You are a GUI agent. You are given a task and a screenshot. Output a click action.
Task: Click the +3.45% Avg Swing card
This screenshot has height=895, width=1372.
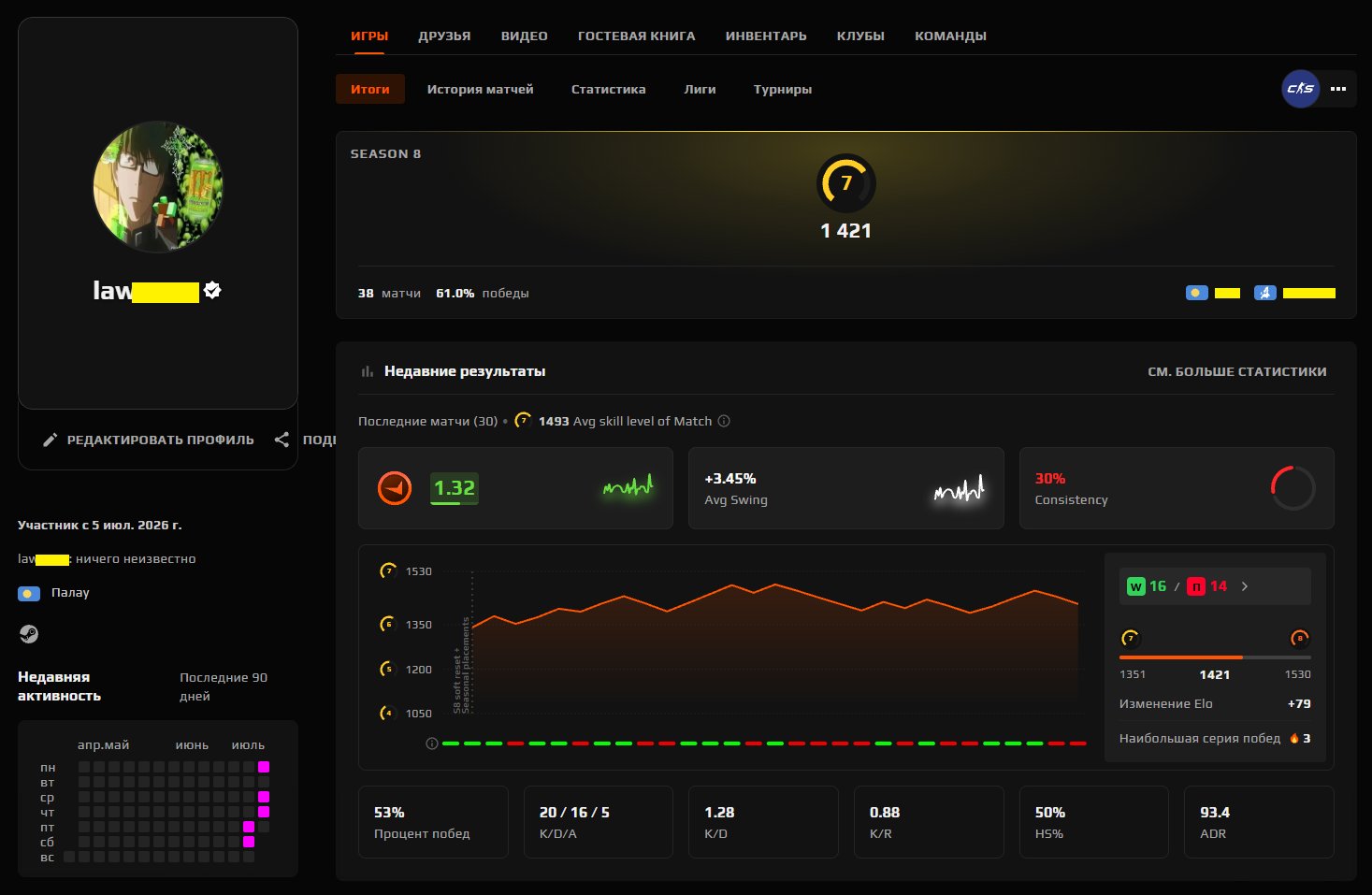846,488
